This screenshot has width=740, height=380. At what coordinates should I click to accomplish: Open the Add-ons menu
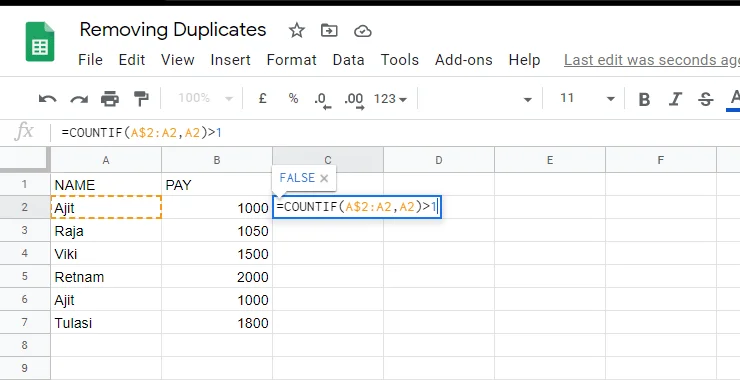(463, 60)
